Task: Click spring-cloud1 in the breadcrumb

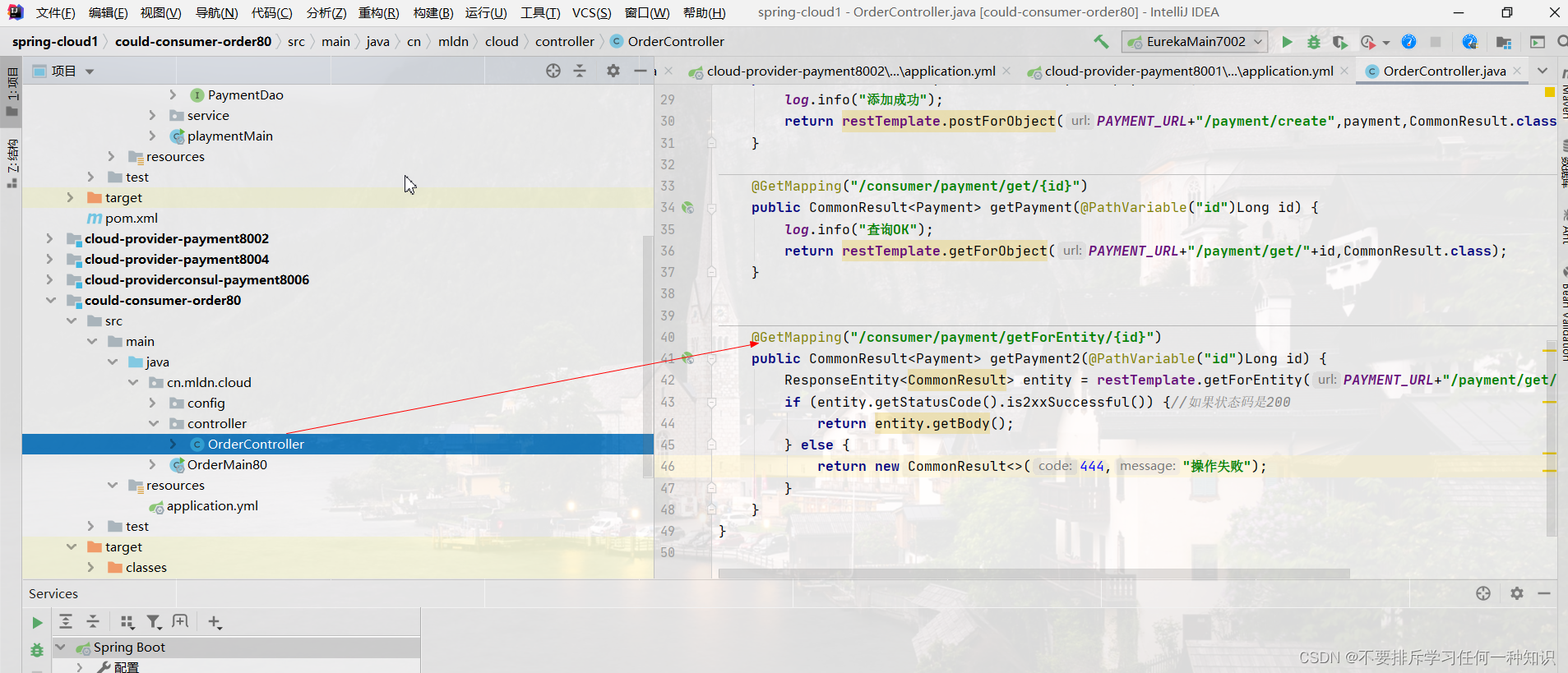Action: 55,42
